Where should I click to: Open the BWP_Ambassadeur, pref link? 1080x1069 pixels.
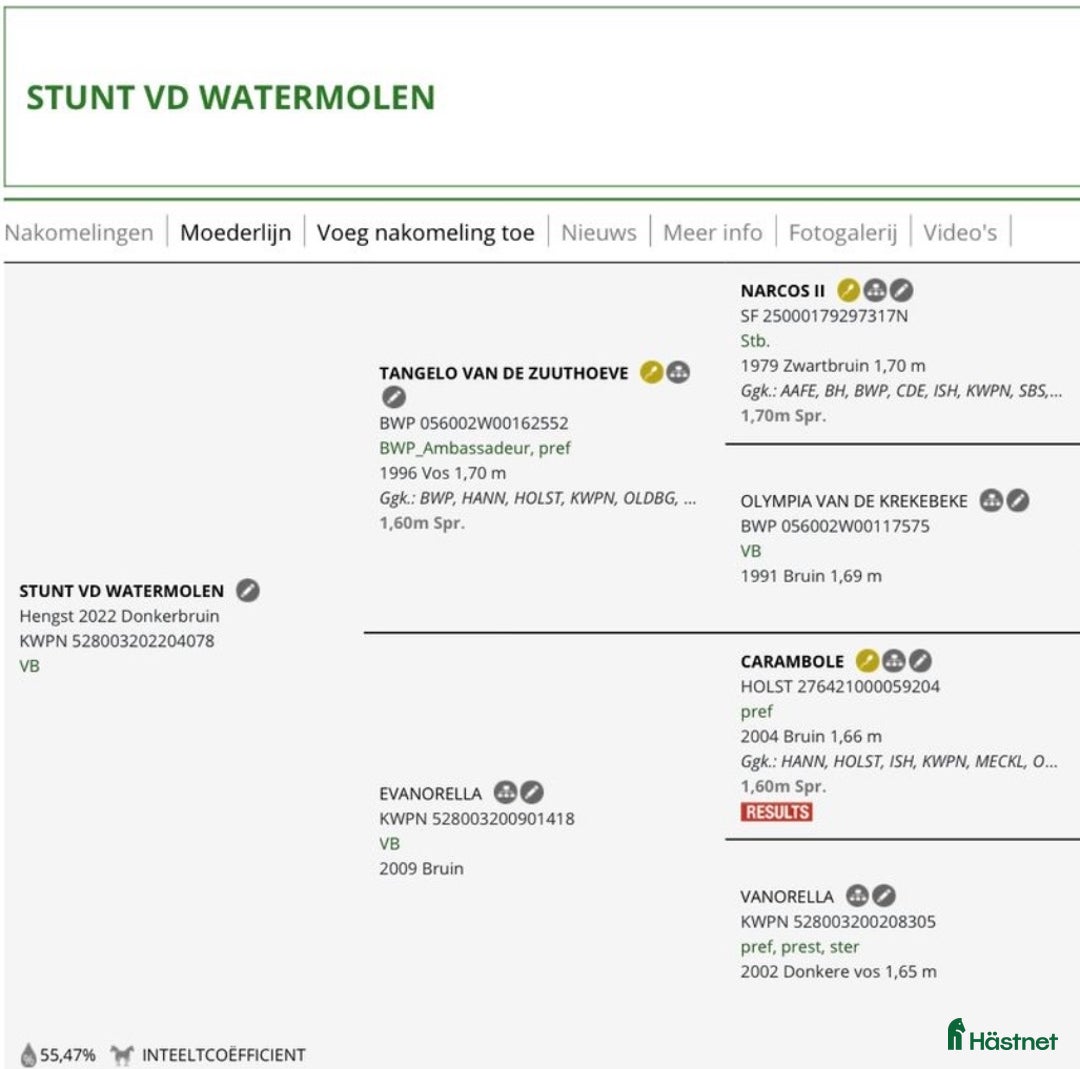click(x=475, y=448)
